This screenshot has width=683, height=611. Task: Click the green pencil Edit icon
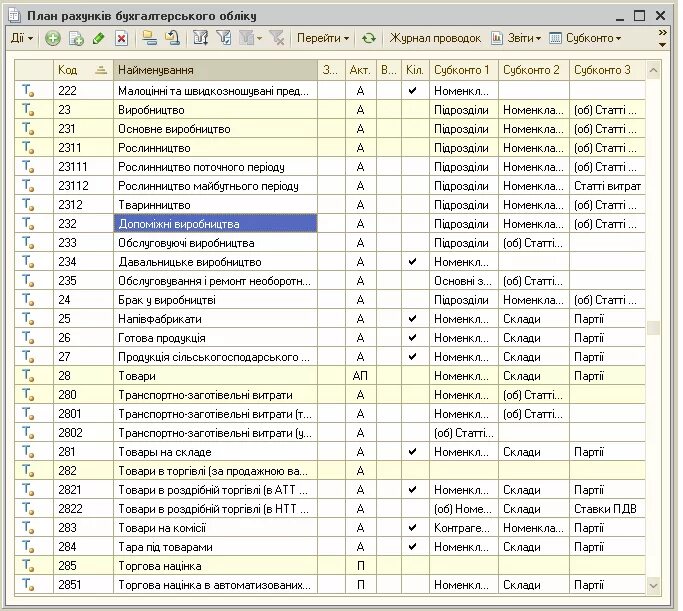[x=99, y=38]
